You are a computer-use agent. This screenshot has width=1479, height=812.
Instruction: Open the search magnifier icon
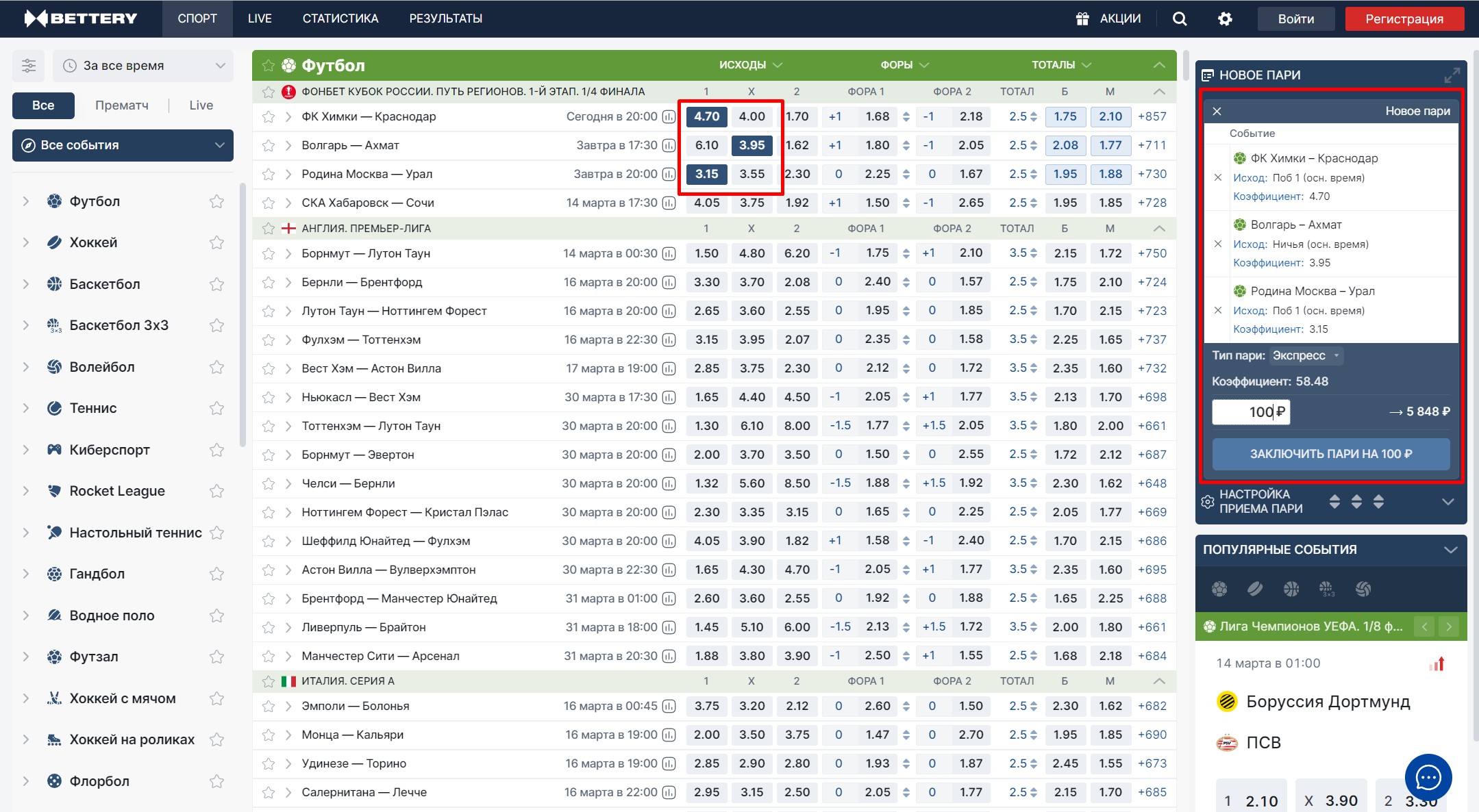(1179, 18)
